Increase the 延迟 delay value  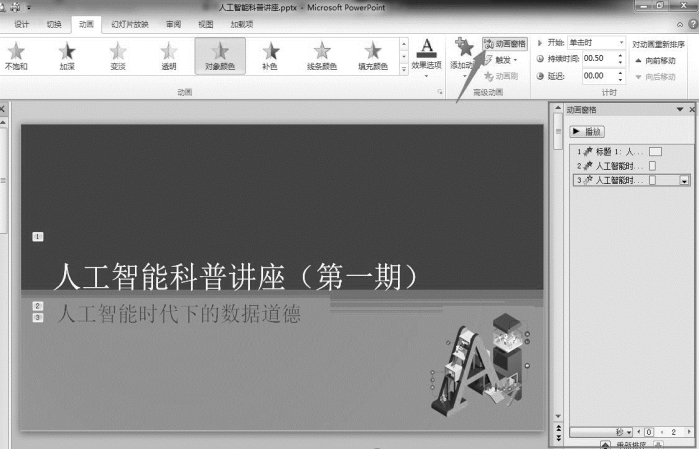tap(620, 73)
